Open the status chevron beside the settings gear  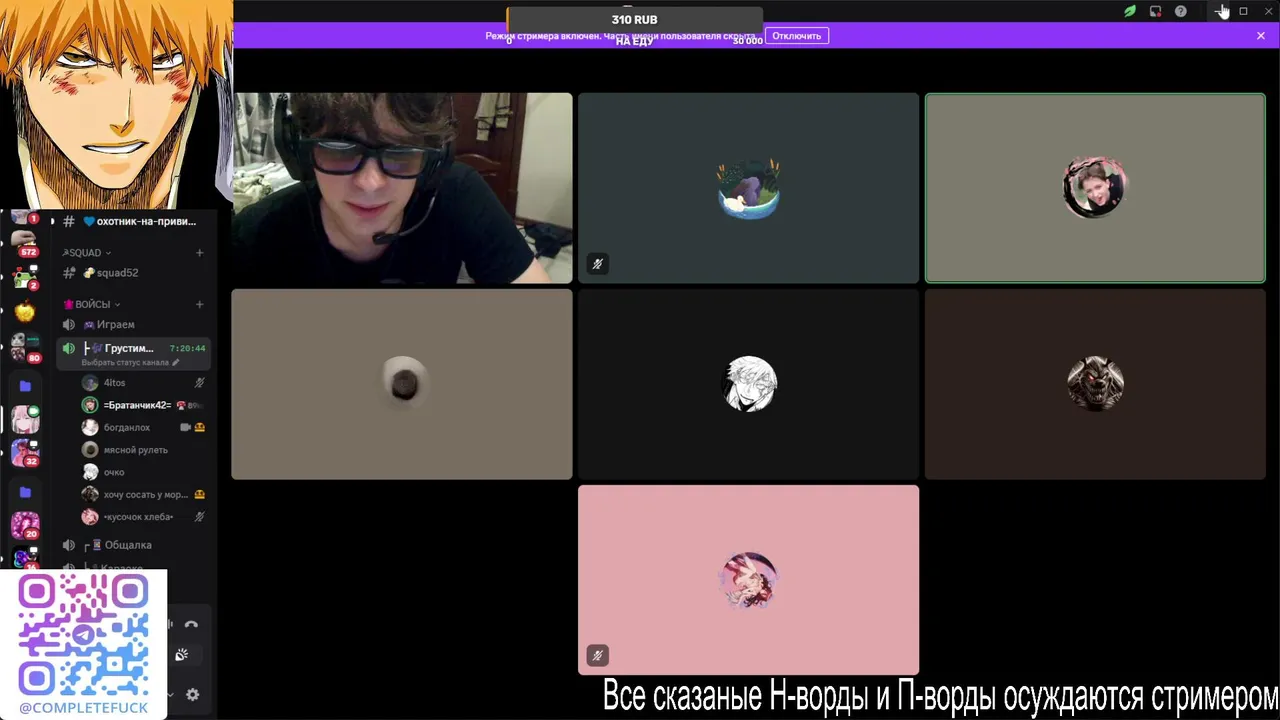click(x=170, y=695)
